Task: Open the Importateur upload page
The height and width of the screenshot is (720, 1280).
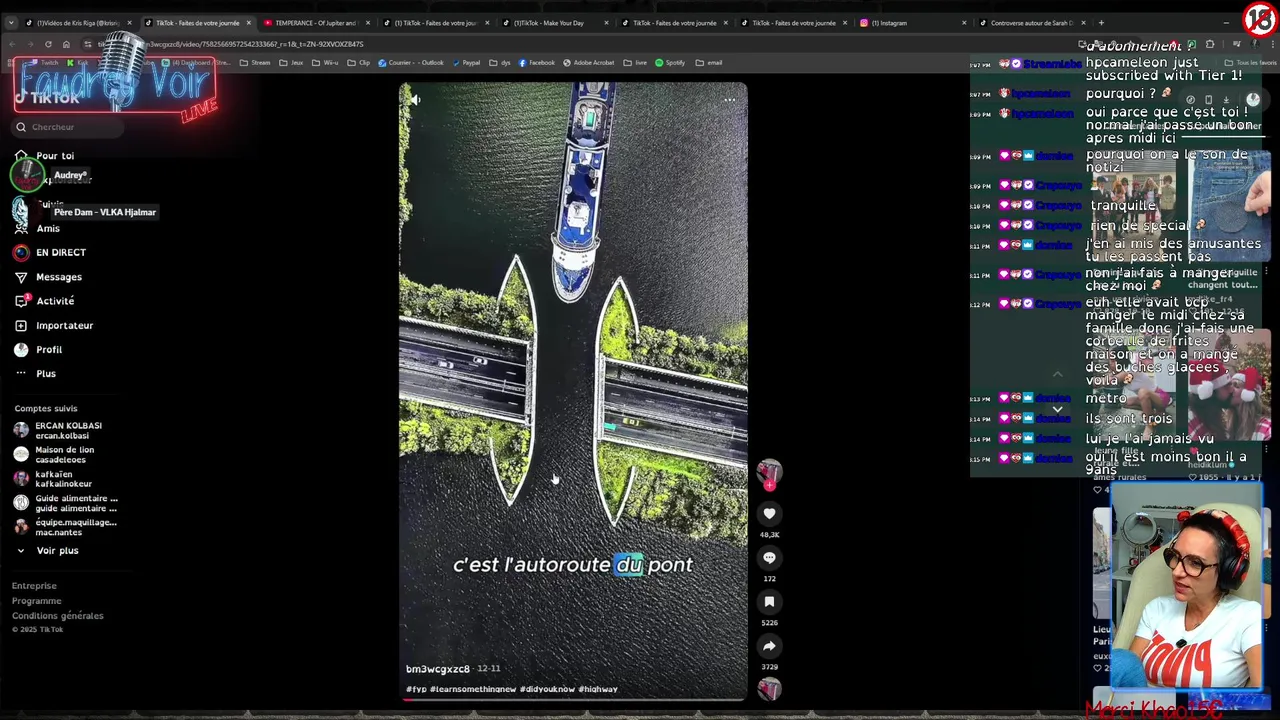Action: pyautogui.click(x=54, y=325)
